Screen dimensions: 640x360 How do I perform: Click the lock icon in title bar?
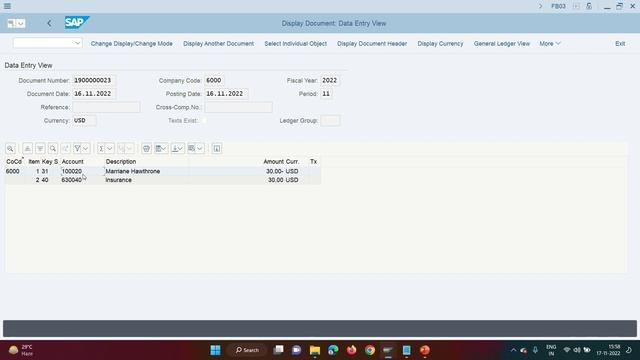[x=589, y=6]
